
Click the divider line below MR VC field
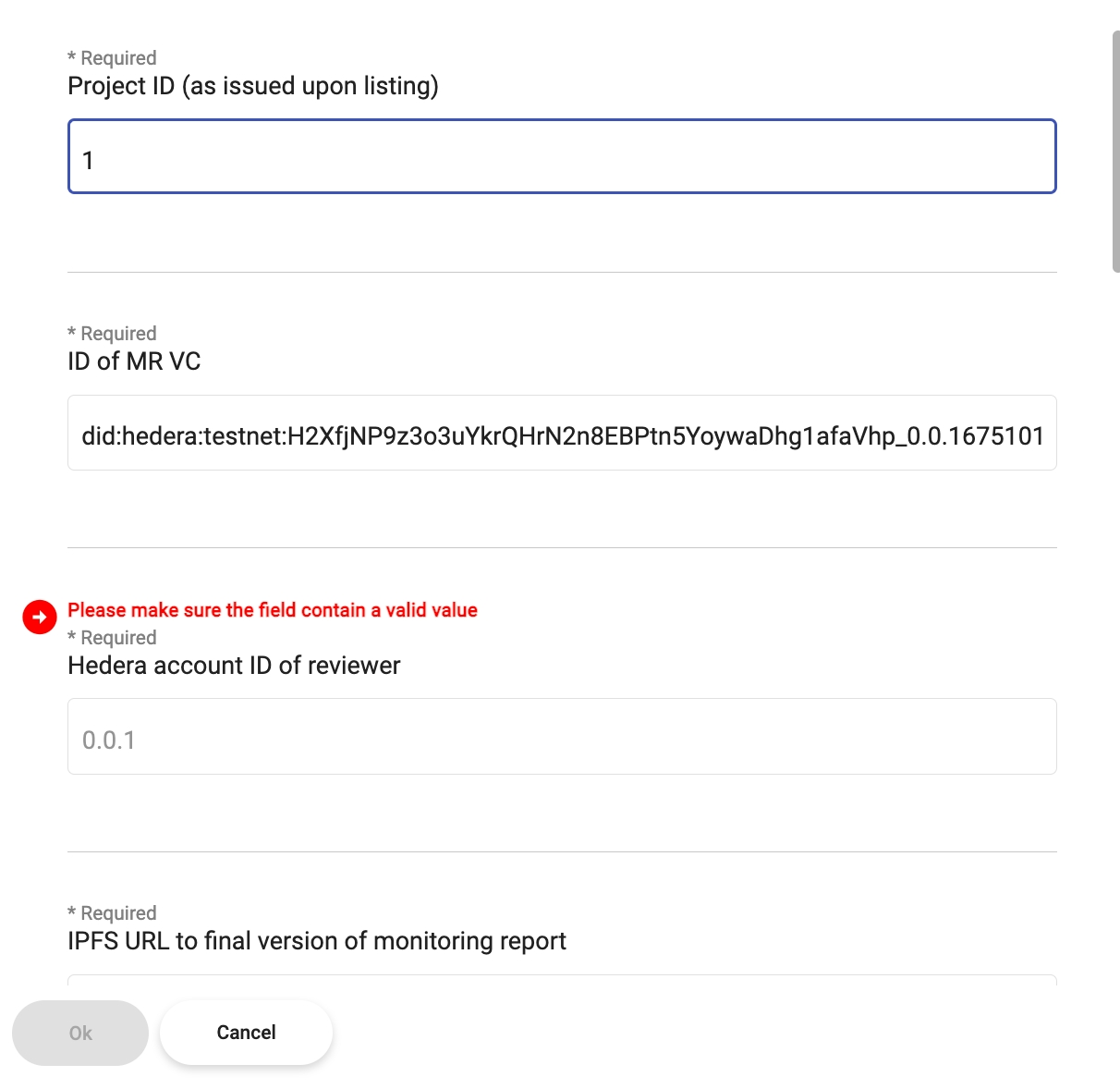click(561, 547)
